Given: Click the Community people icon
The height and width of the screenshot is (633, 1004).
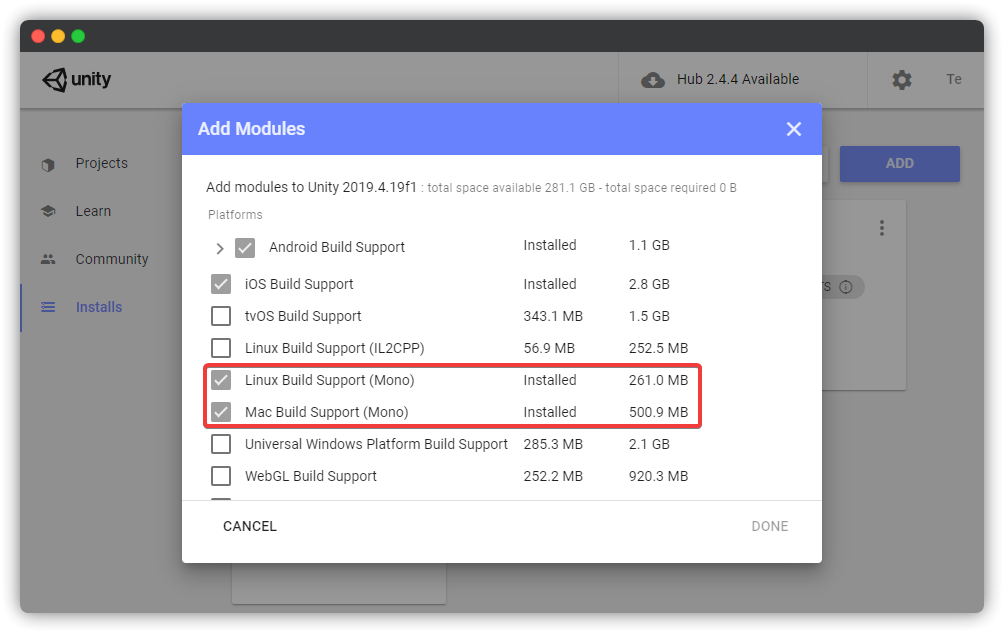Looking at the screenshot, I should pos(48,259).
